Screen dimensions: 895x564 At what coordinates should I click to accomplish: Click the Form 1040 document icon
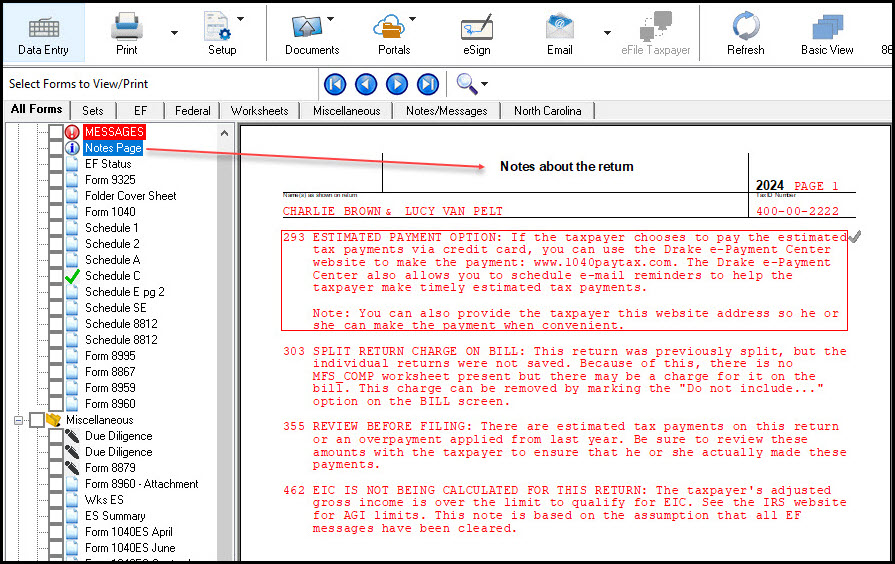tap(72, 212)
